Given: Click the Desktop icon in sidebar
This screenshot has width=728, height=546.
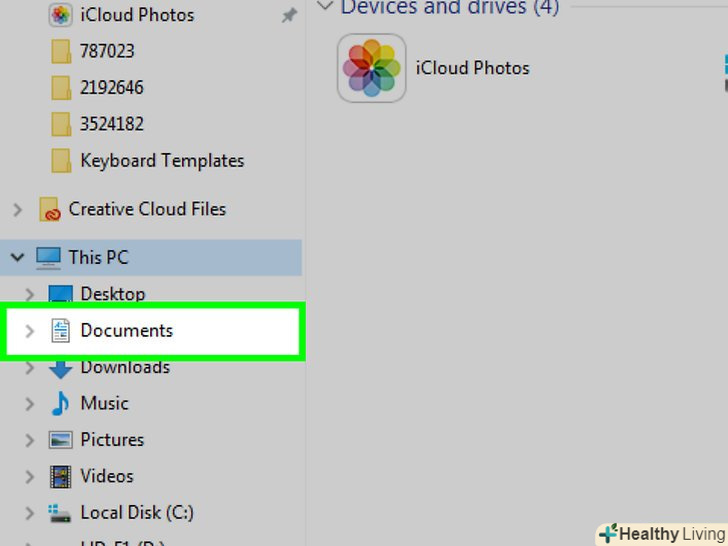Looking at the screenshot, I should (x=61, y=294).
